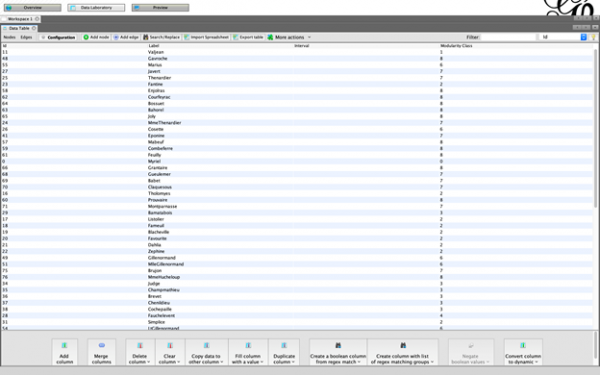The height and width of the screenshot is (375, 600).
Task: Select the Data Table tab
Action: click(19, 28)
